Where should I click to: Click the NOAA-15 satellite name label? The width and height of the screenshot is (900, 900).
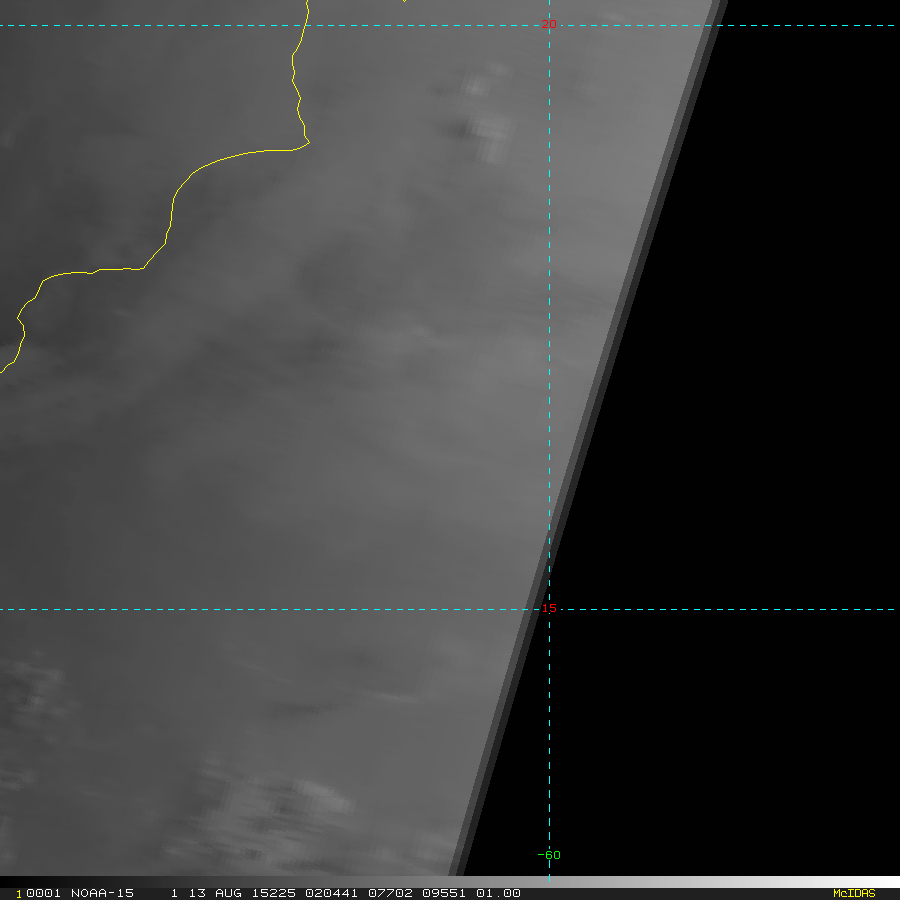point(102,893)
